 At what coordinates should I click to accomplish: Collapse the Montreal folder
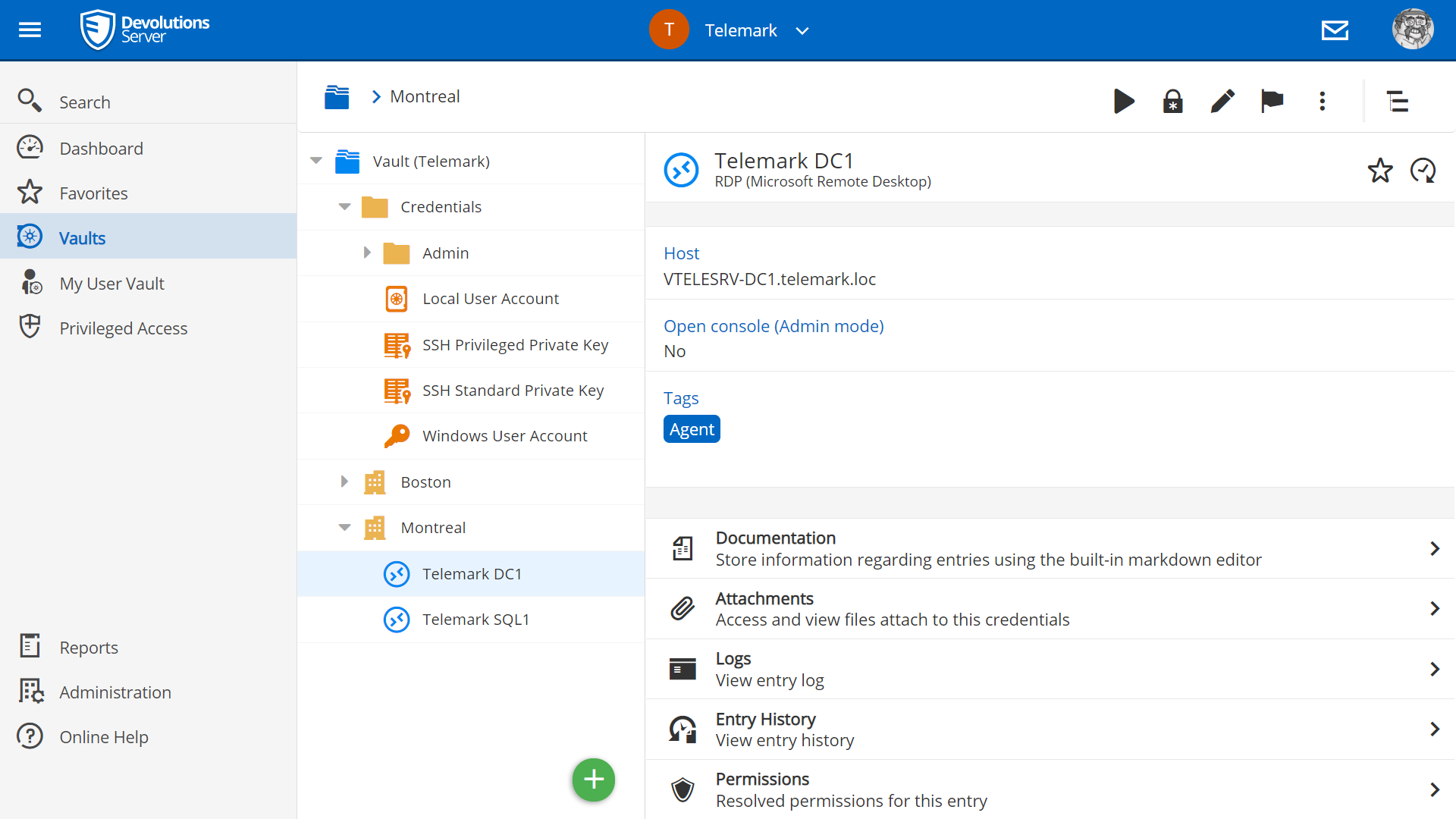(344, 528)
